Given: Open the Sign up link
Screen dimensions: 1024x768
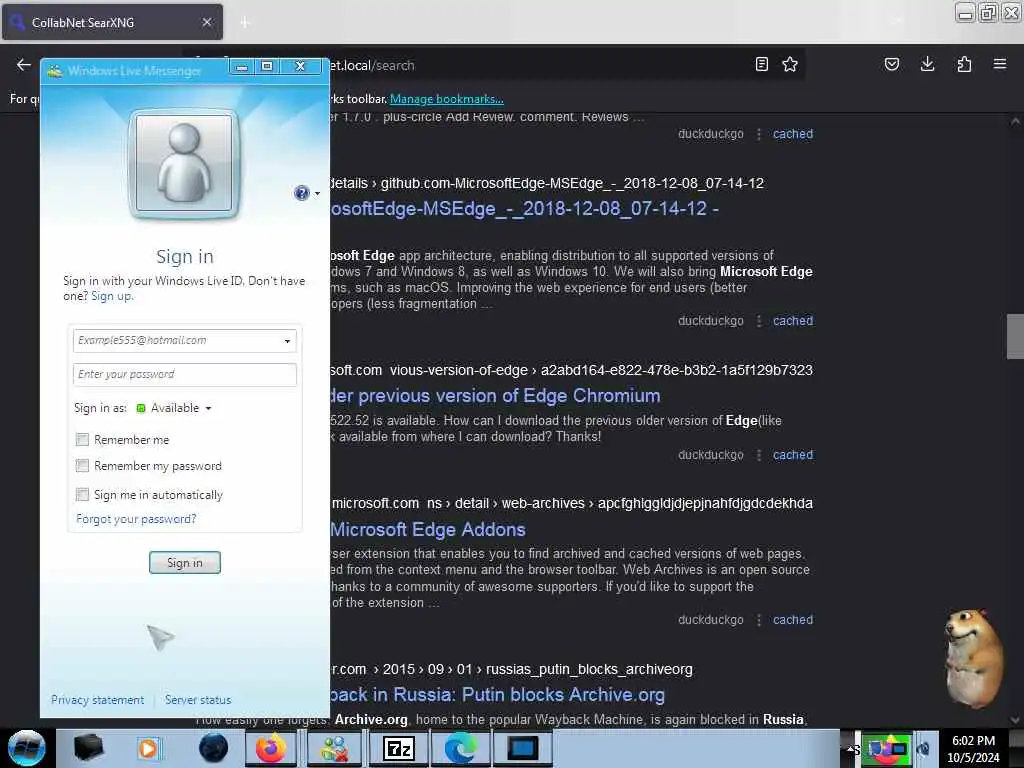Looking at the screenshot, I should (x=111, y=296).
